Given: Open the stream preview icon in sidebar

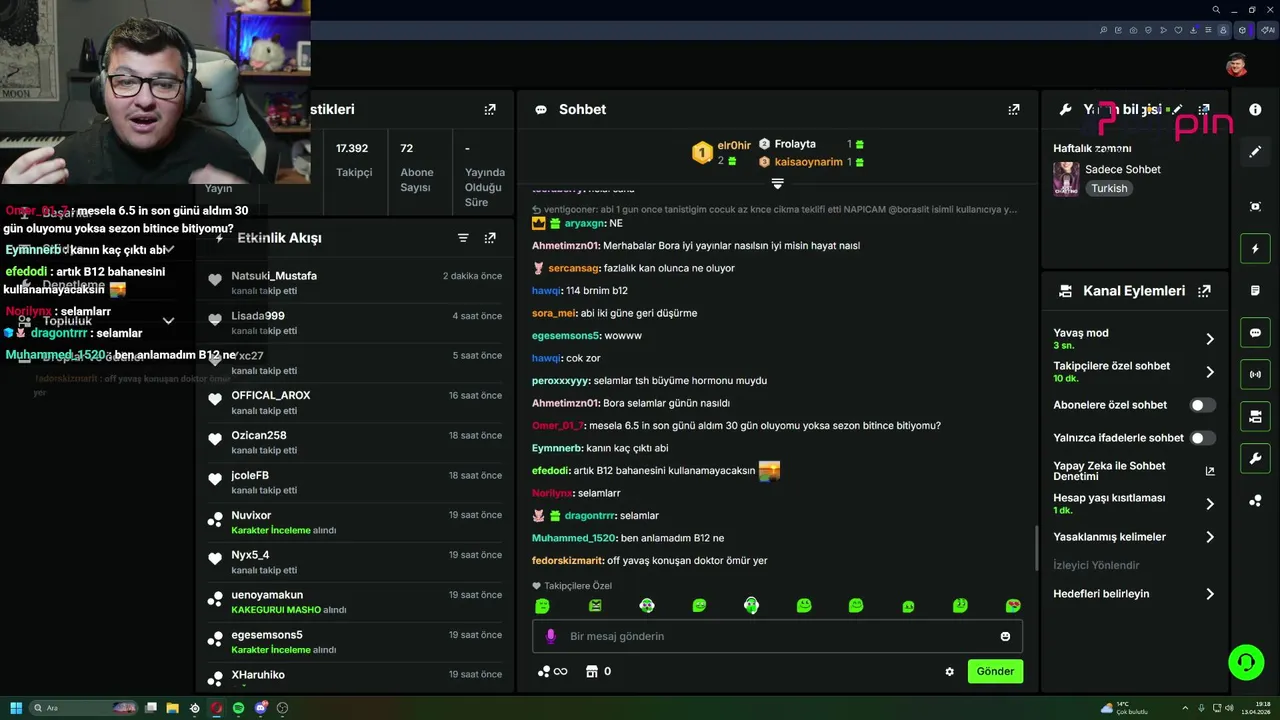Looking at the screenshot, I should tap(1255, 206).
